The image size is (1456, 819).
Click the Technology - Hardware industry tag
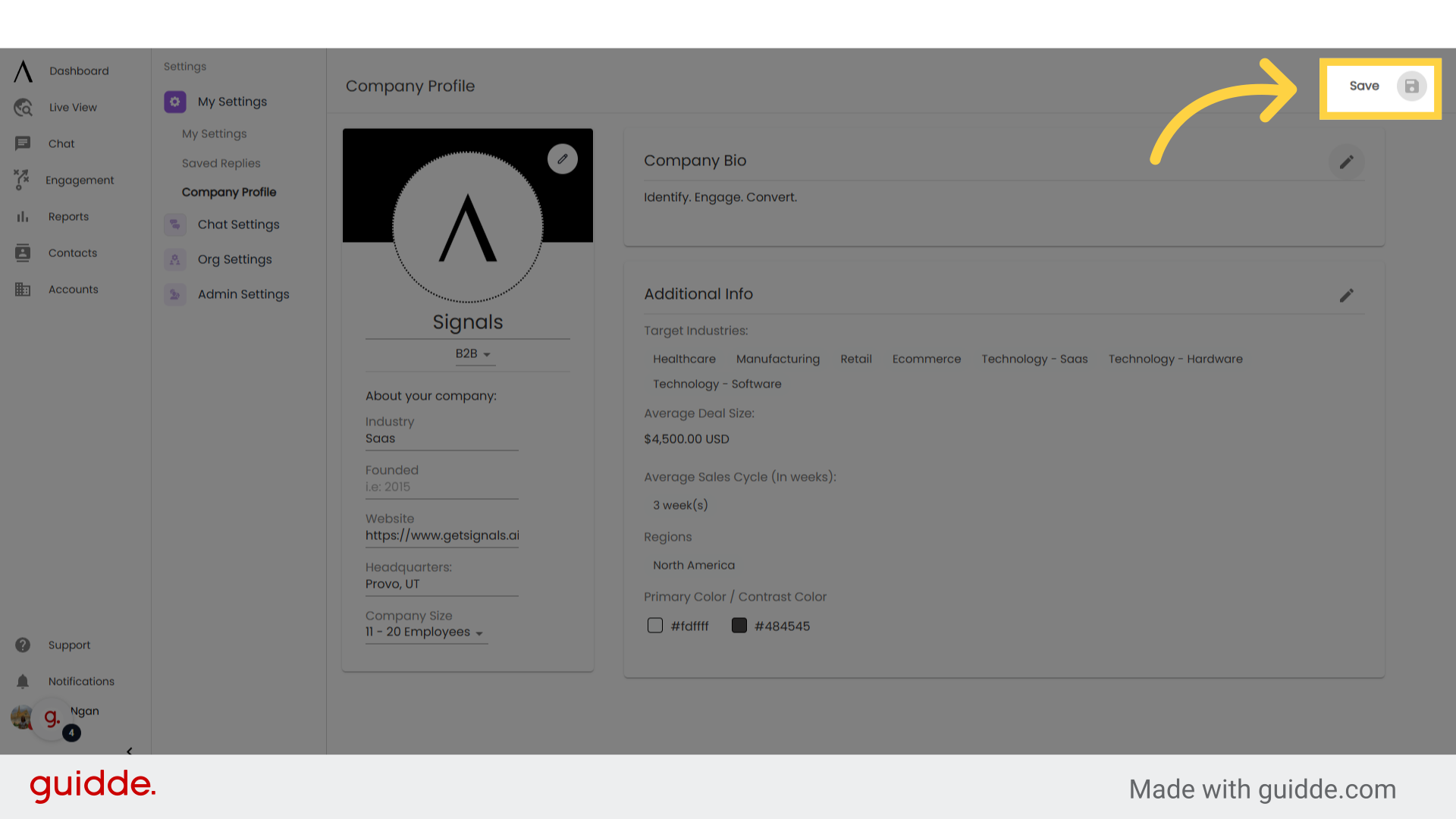[1175, 359]
